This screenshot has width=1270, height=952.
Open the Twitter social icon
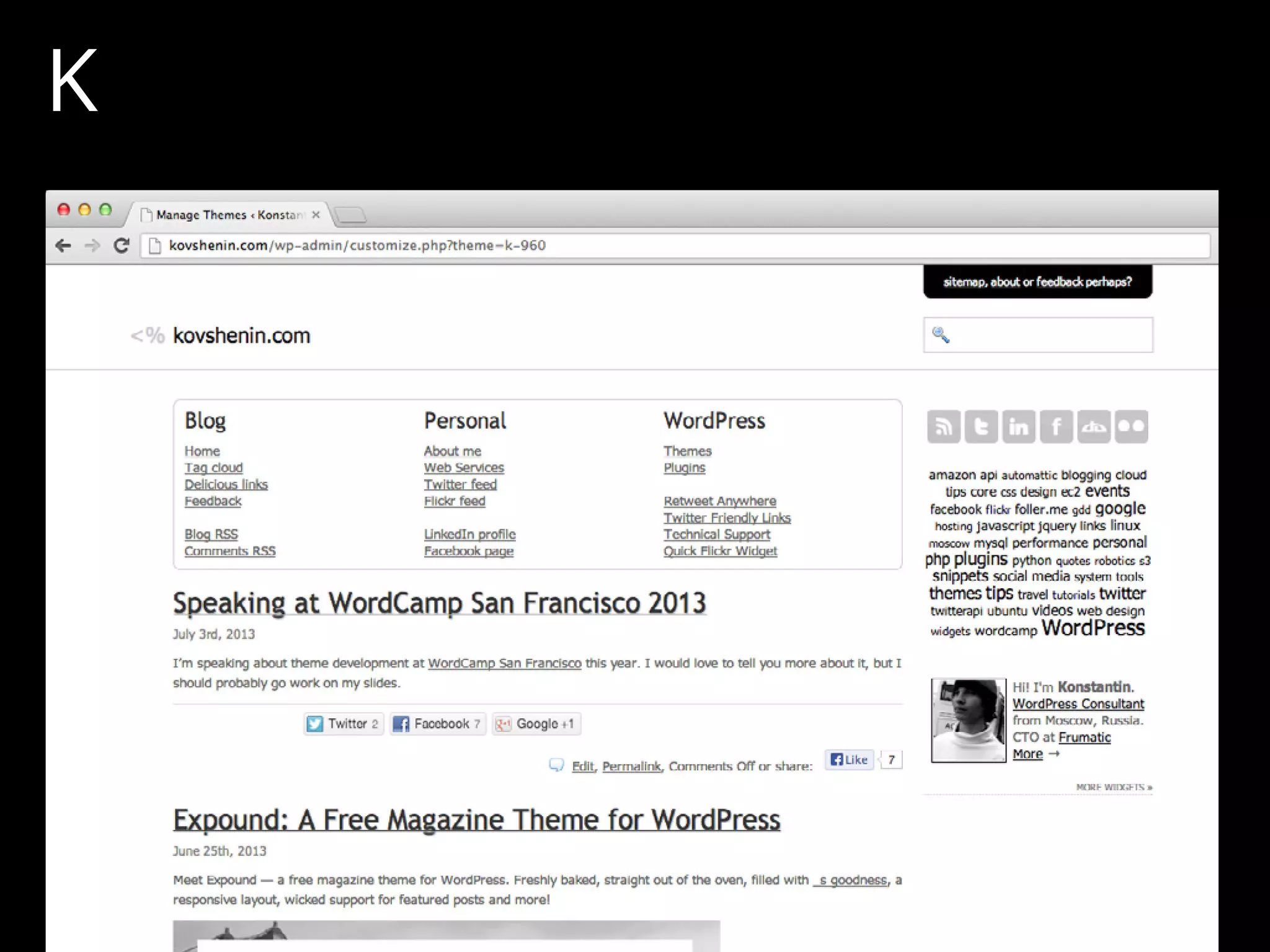click(x=981, y=426)
